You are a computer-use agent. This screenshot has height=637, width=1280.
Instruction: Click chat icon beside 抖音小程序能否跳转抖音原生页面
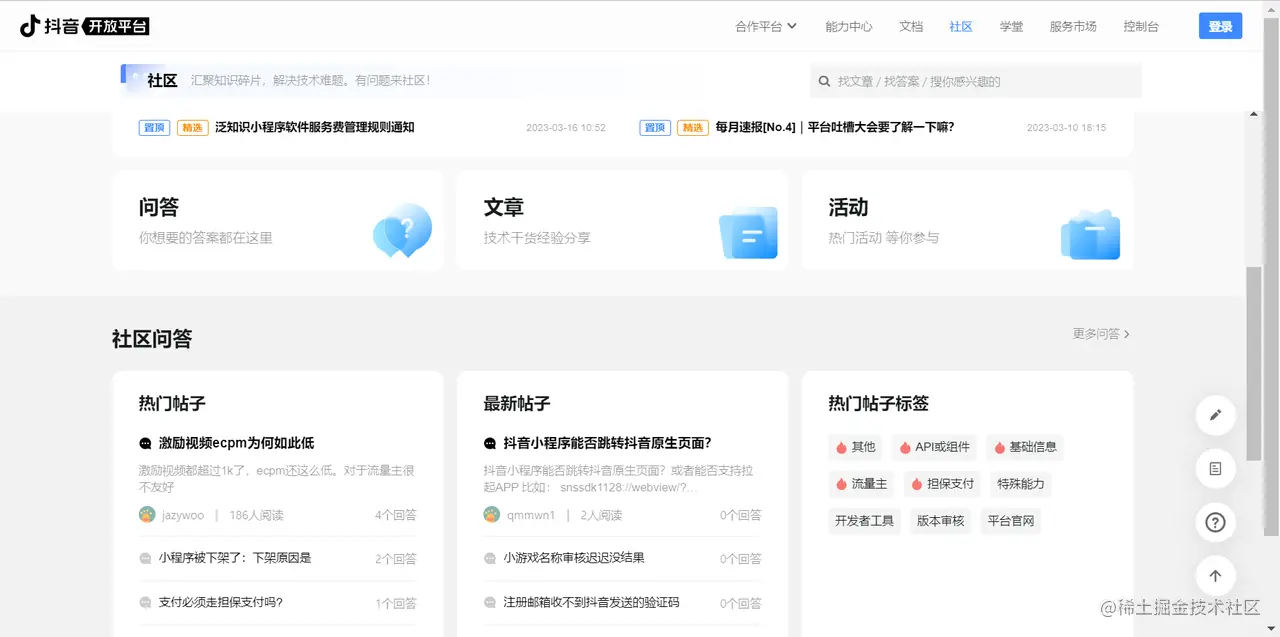[x=490, y=443]
